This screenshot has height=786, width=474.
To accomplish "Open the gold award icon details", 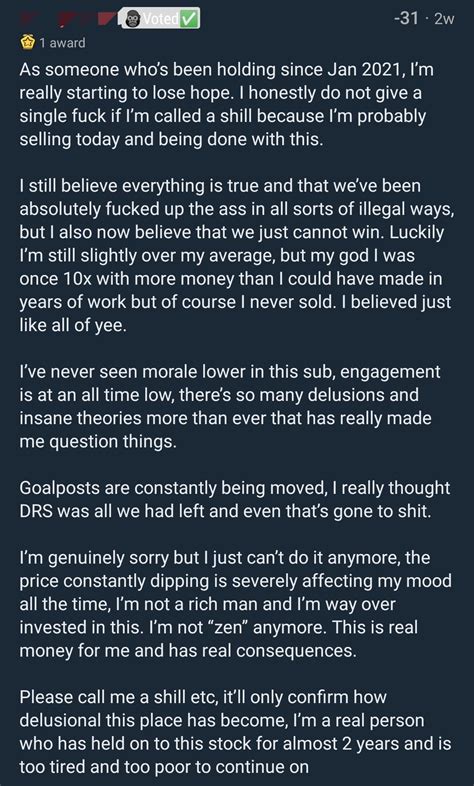I will (27, 43).
